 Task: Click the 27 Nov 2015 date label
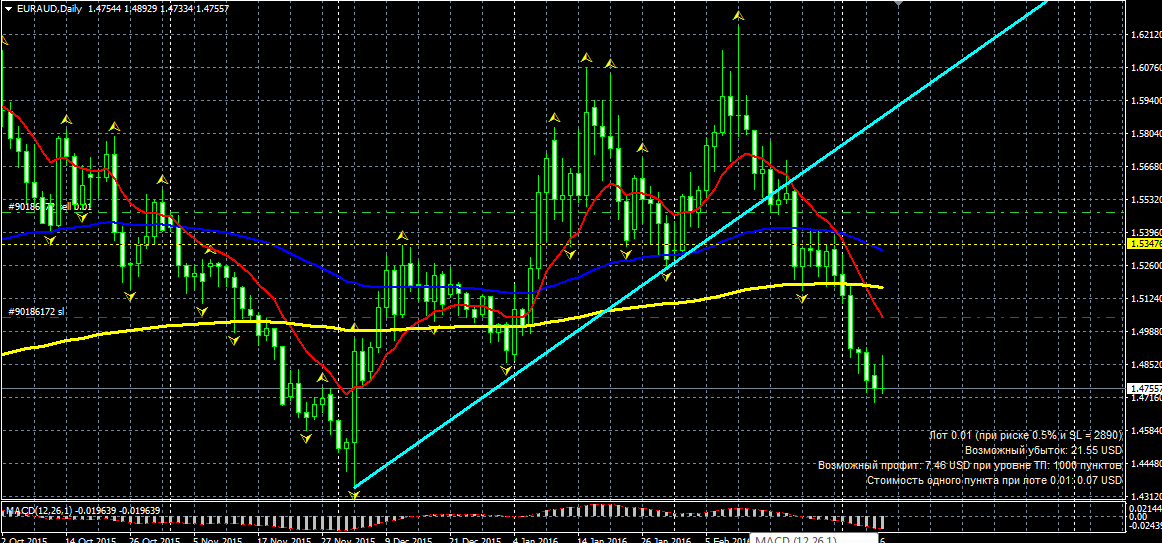[348, 539]
